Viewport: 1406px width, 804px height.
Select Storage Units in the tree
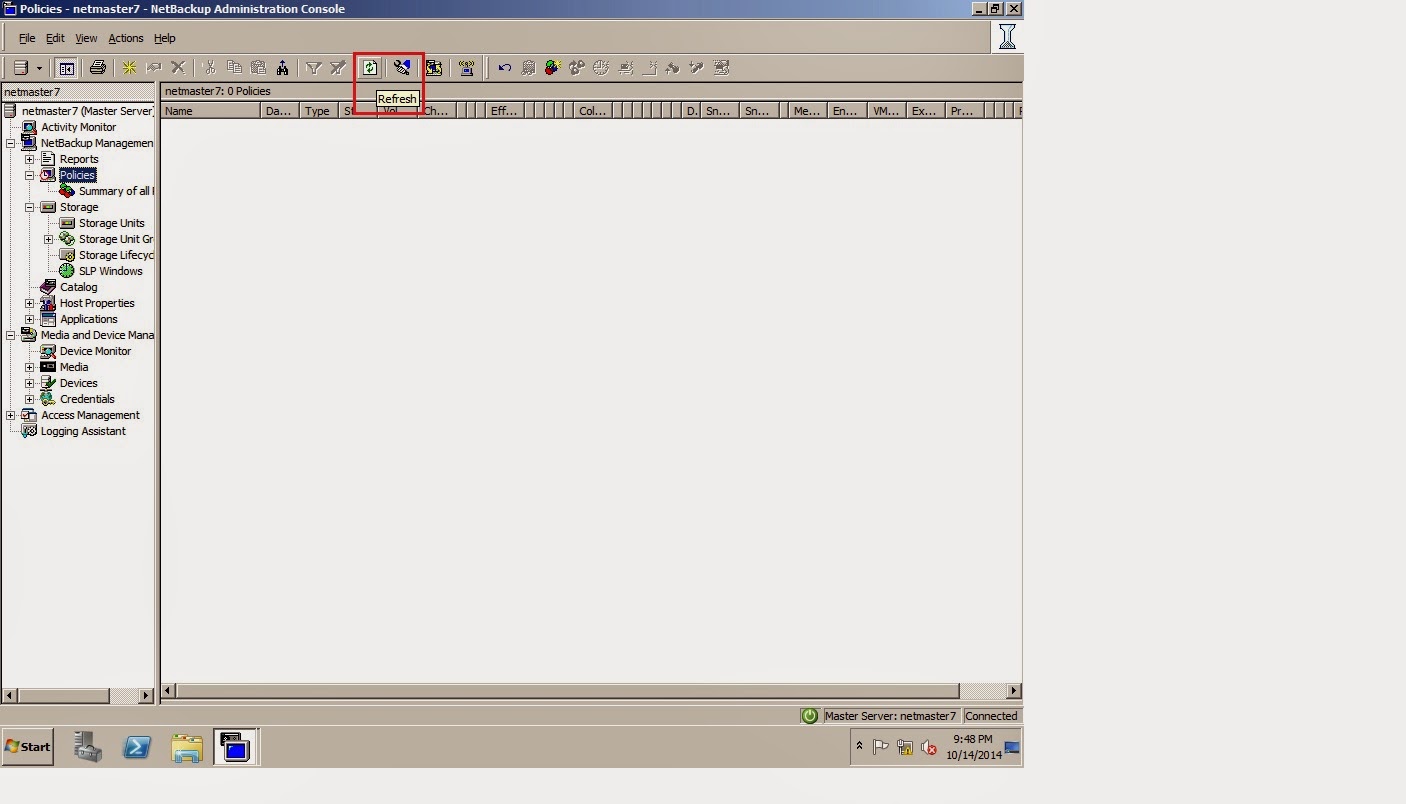111,223
